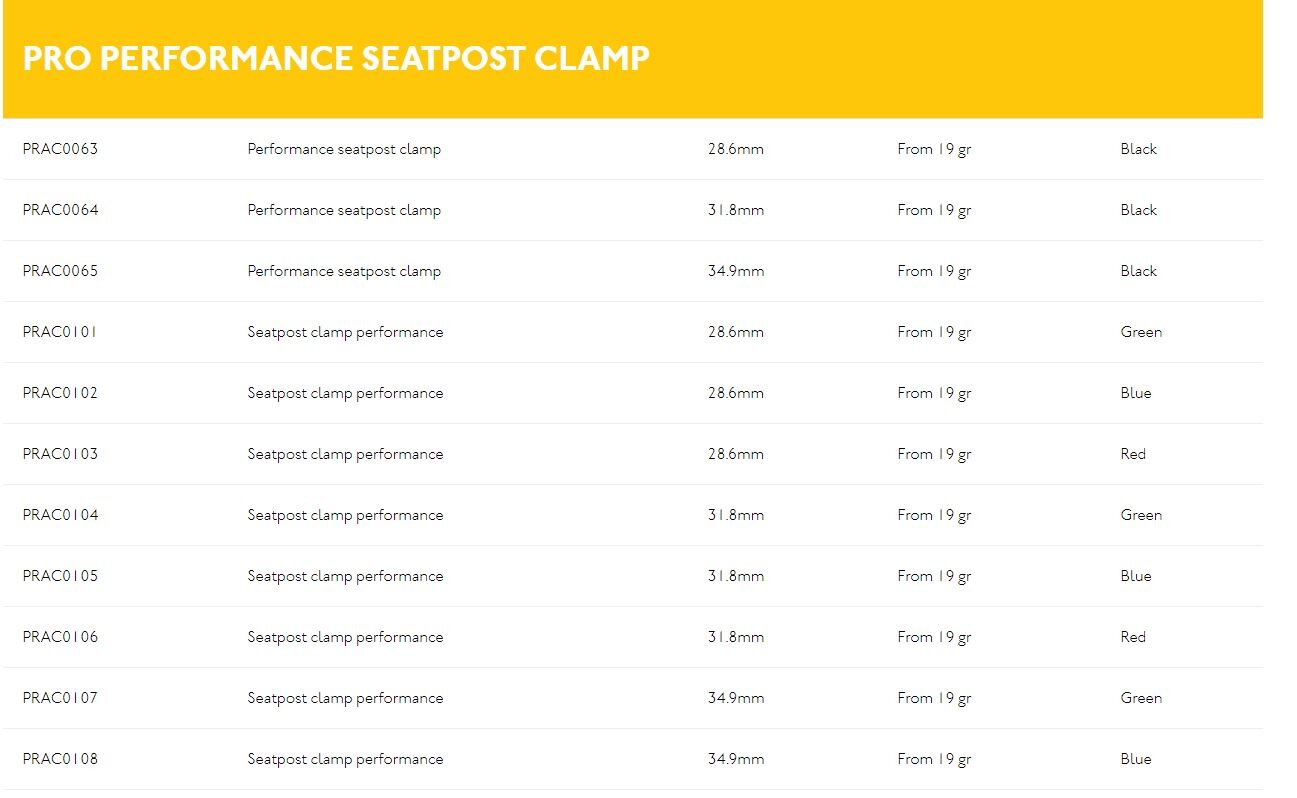Click the PRO Performance Seatpost Clamp heading
The width and height of the screenshot is (1297, 798).
pyautogui.click(x=336, y=59)
